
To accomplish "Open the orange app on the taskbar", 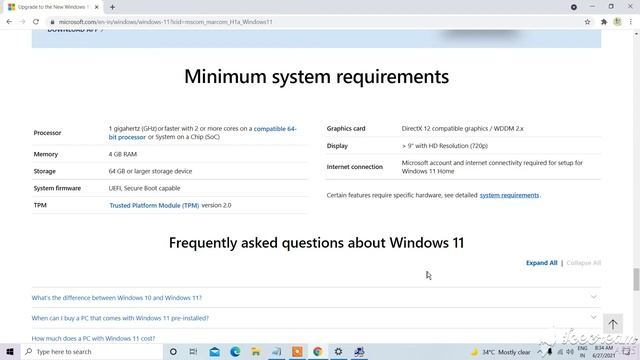I will [297, 351].
